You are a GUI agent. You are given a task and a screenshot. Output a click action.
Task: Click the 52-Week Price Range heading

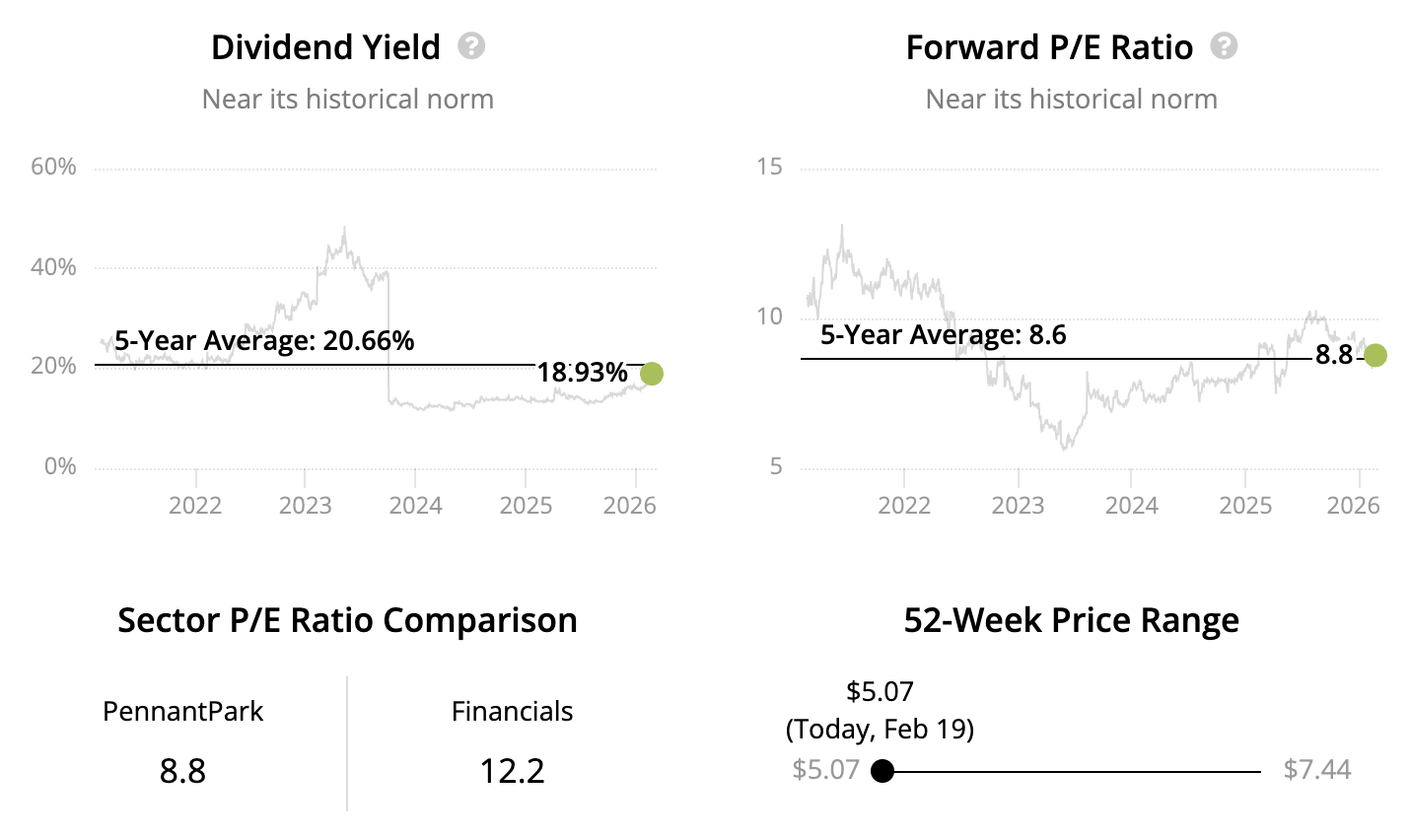1071,620
